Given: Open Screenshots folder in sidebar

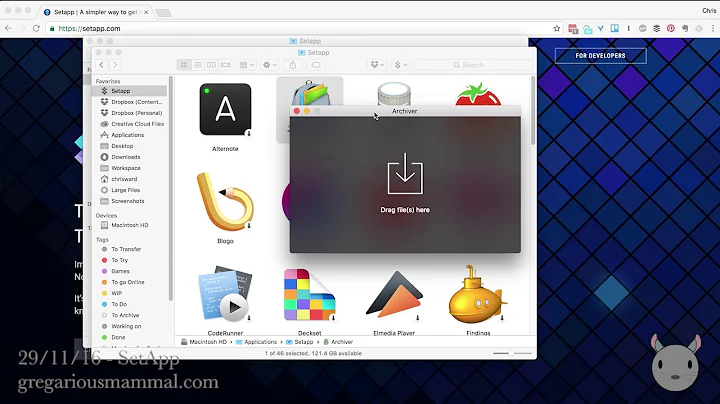Looking at the screenshot, I should 129,201.
